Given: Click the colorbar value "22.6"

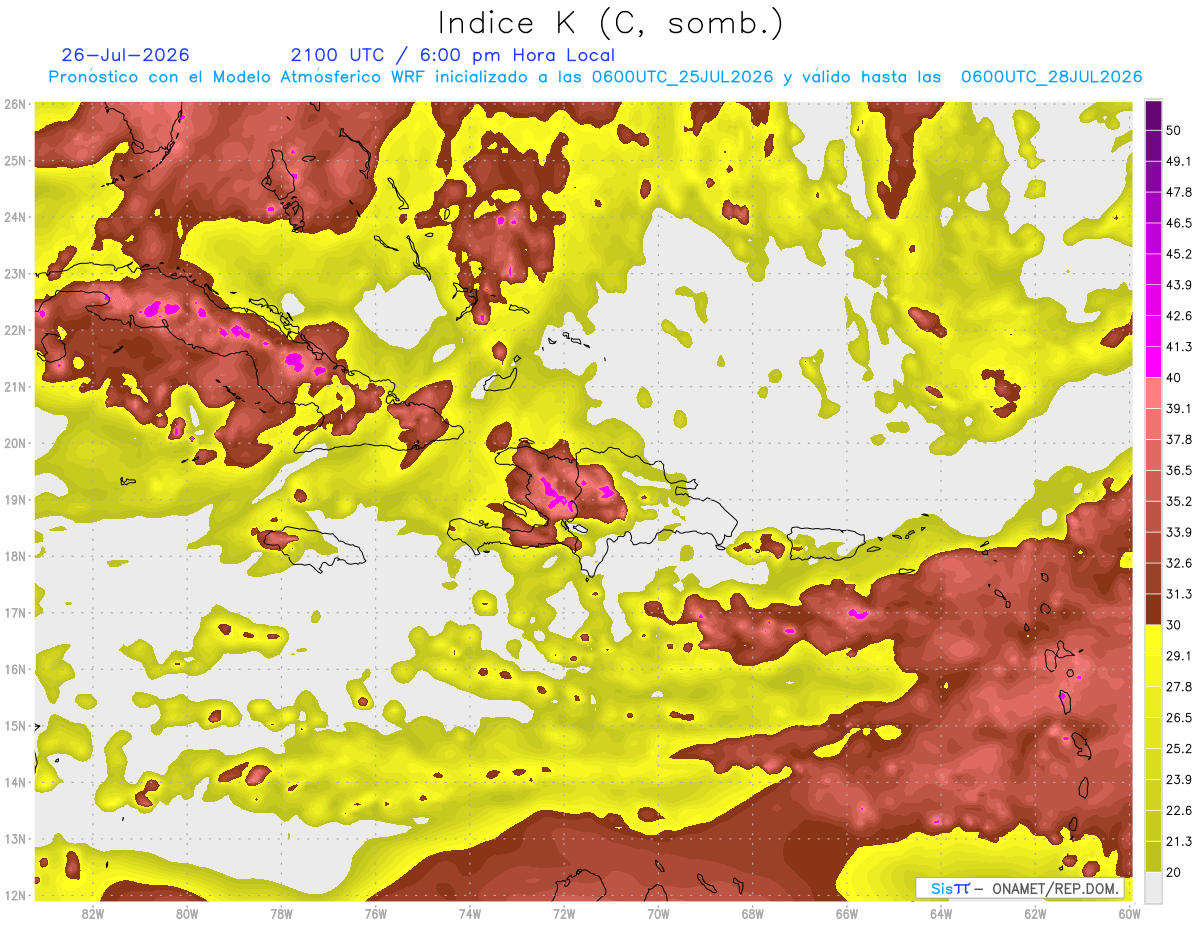Looking at the screenshot, I should click(x=1178, y=810).
